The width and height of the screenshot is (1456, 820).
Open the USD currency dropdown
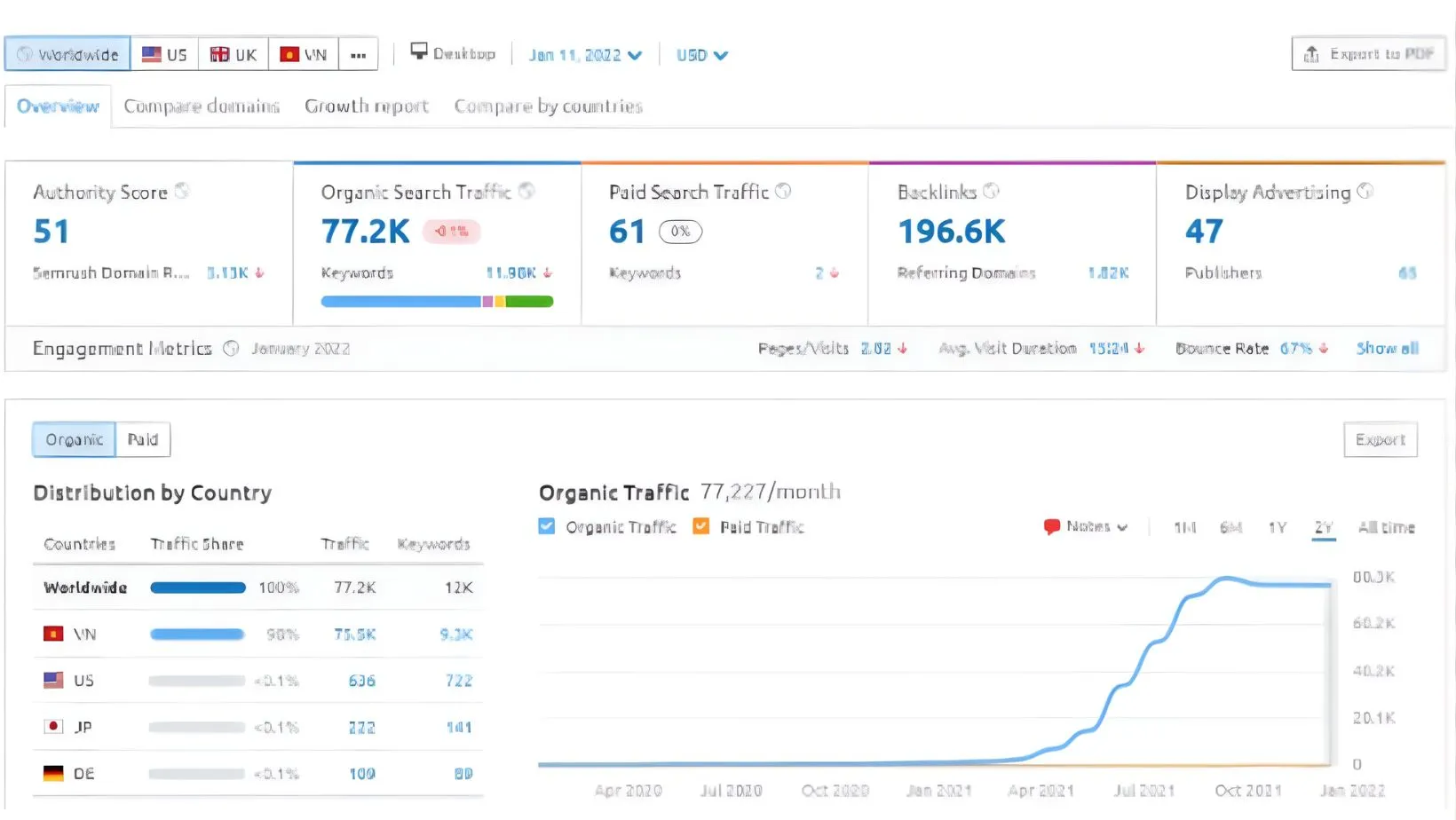pos(701,55)
